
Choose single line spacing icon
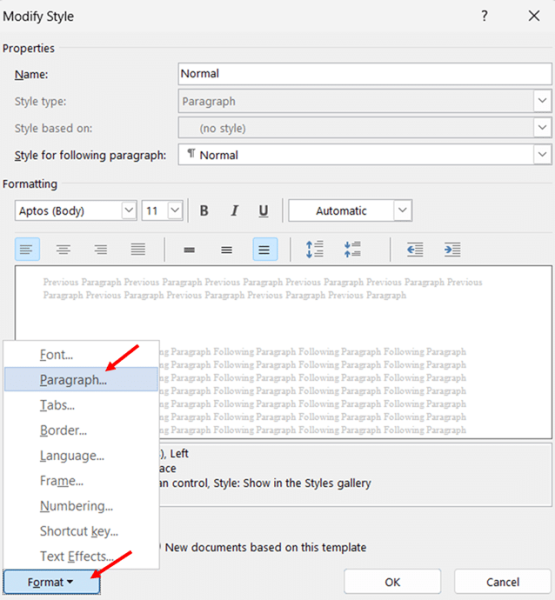189,249
